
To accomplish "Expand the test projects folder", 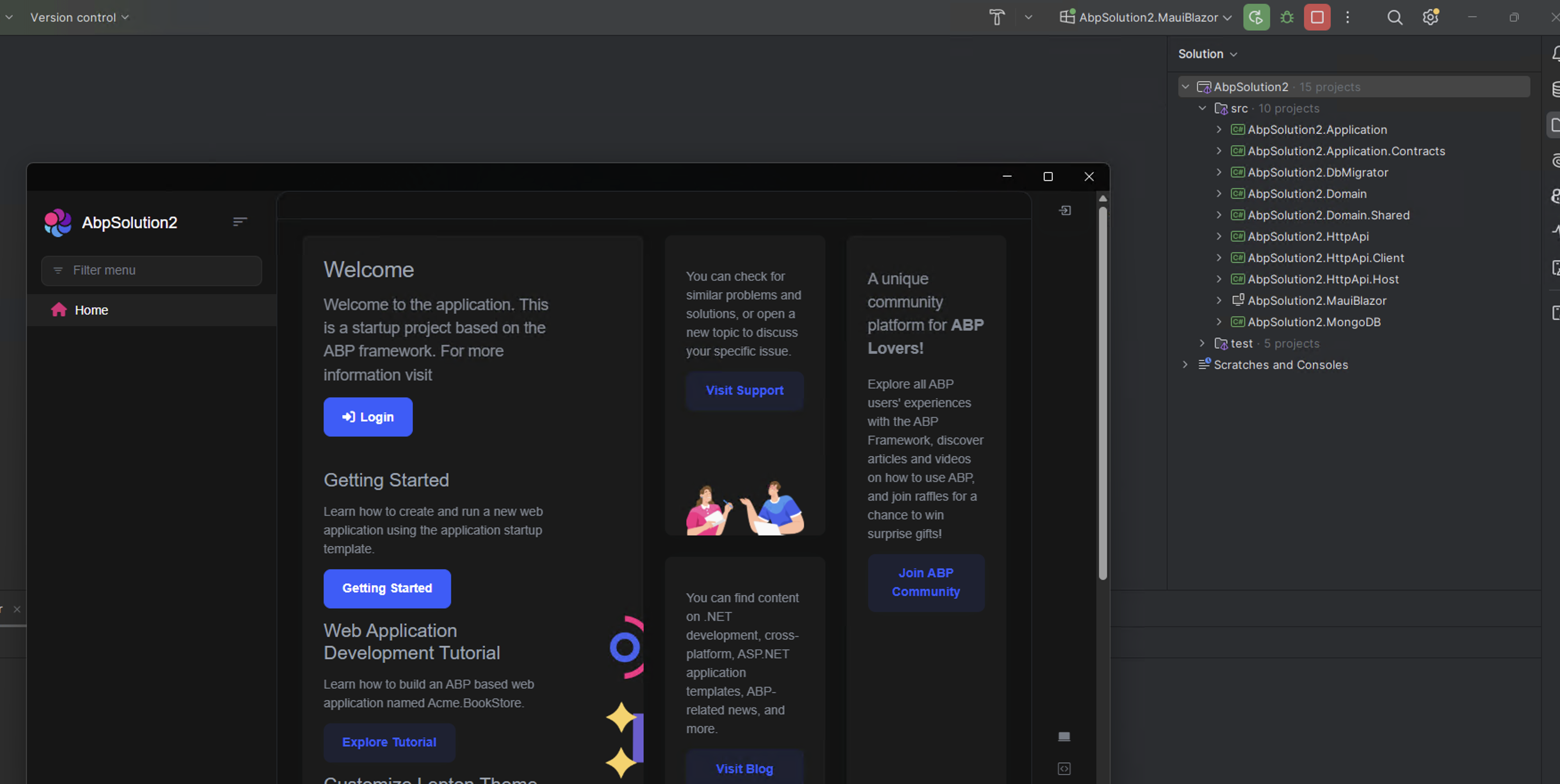I will (x=1202, y=343).
